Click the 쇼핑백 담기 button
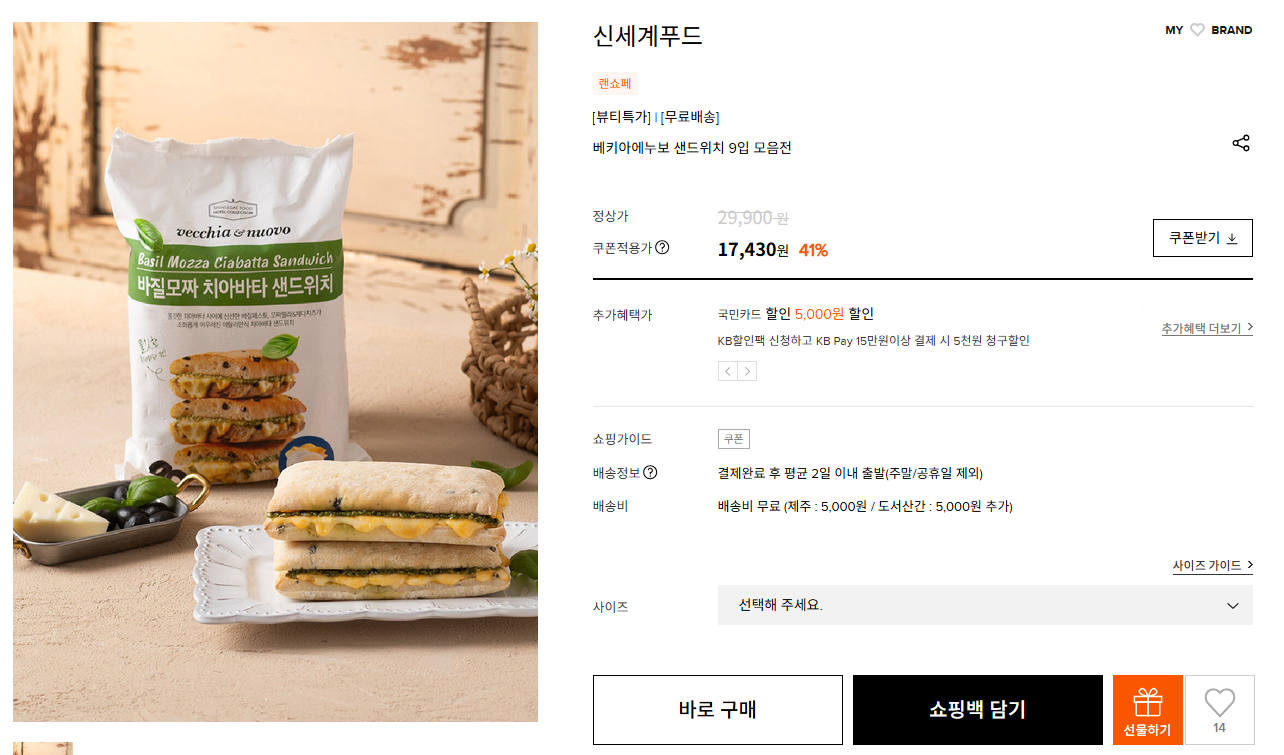This screenshot has width=1284, height=755. tap(978, 710)
